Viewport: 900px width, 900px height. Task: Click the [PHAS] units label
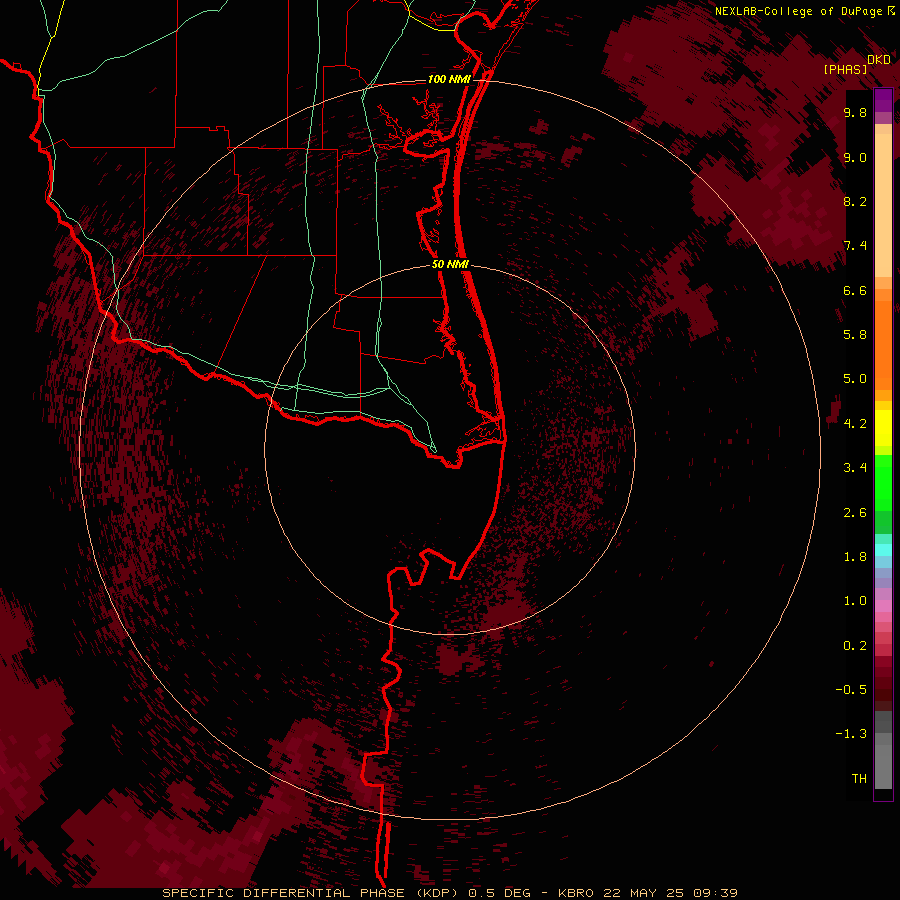coord(845,70)
